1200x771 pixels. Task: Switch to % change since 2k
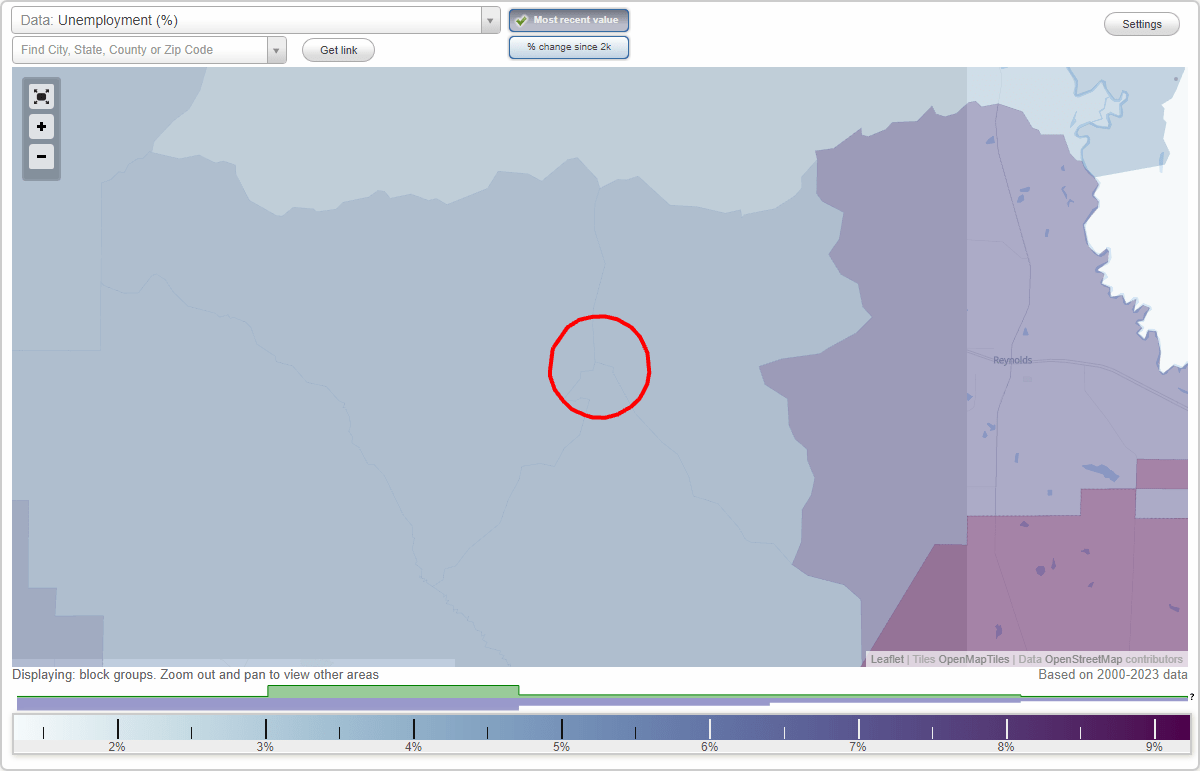[x=569, y=47]
